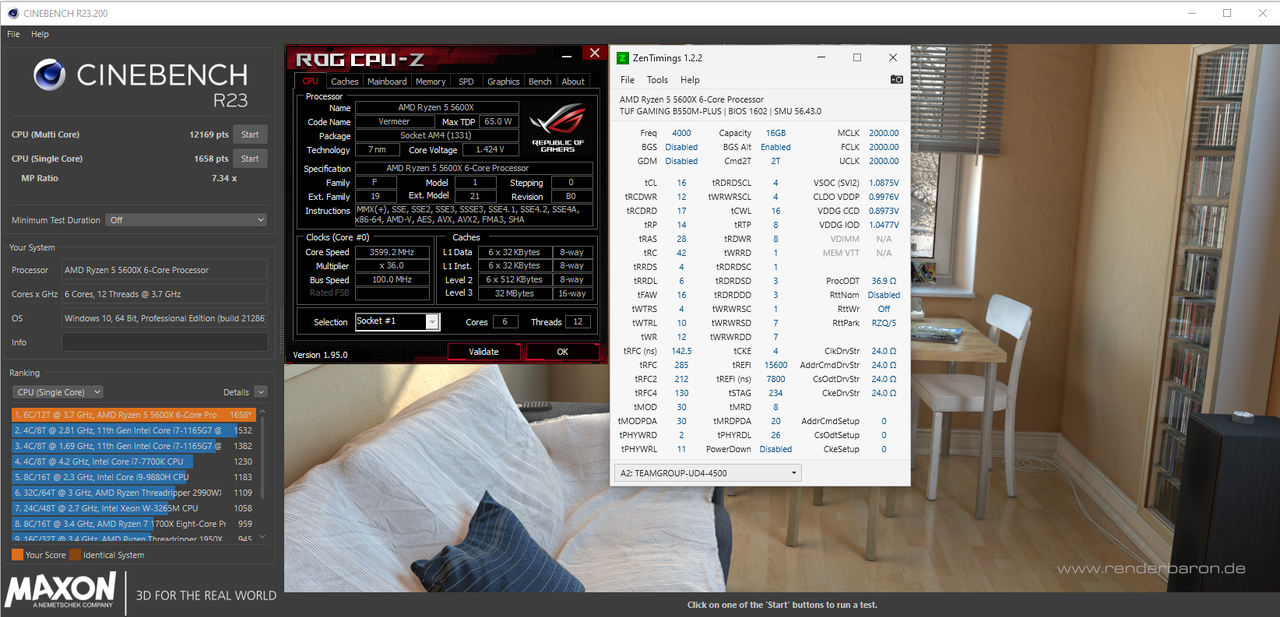This screenshot has width=1280, height=617.
Task: Start the CPU Single Core test
Action: (x=250, y=158)
